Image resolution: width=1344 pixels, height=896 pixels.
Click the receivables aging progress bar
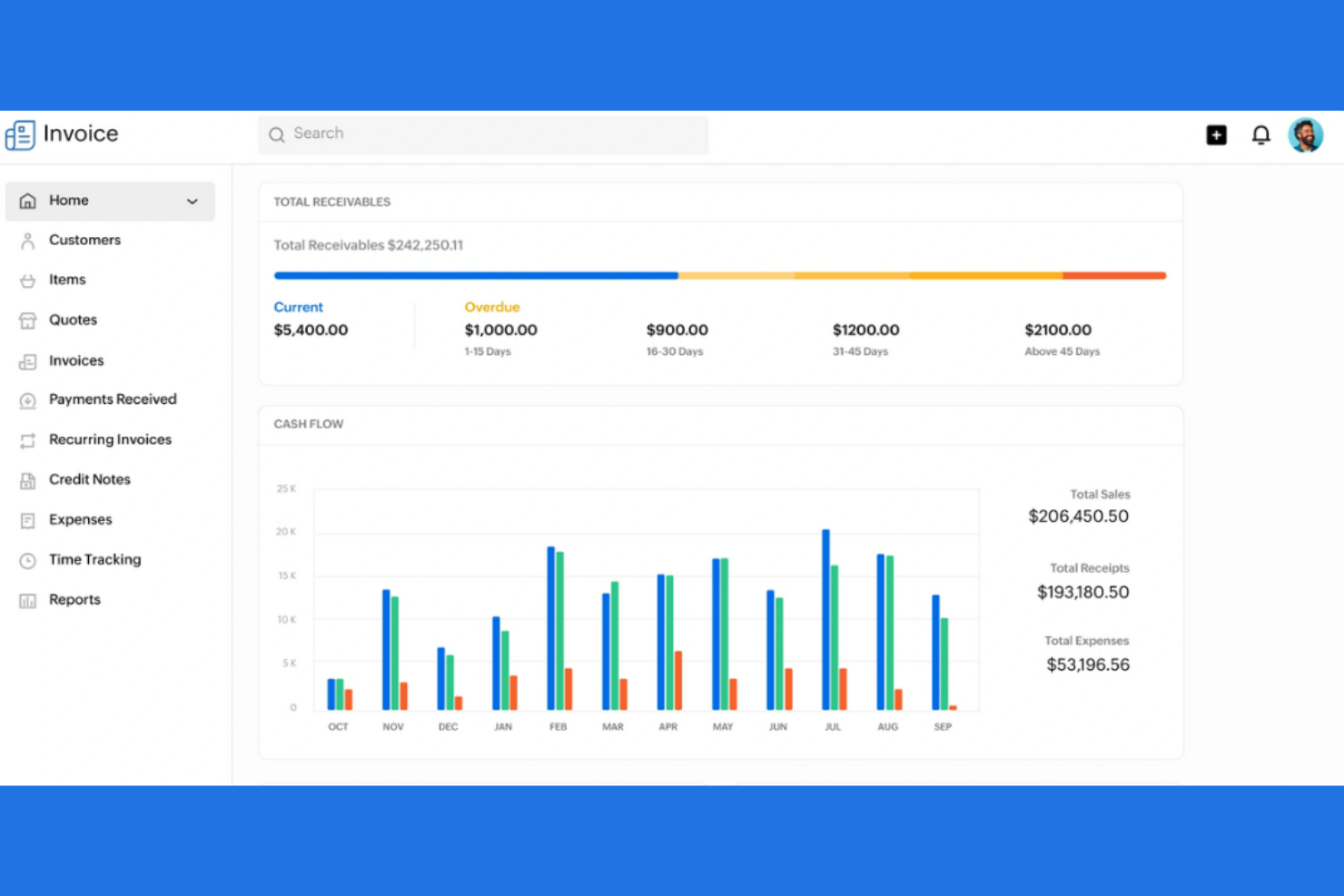coord(719,275)
